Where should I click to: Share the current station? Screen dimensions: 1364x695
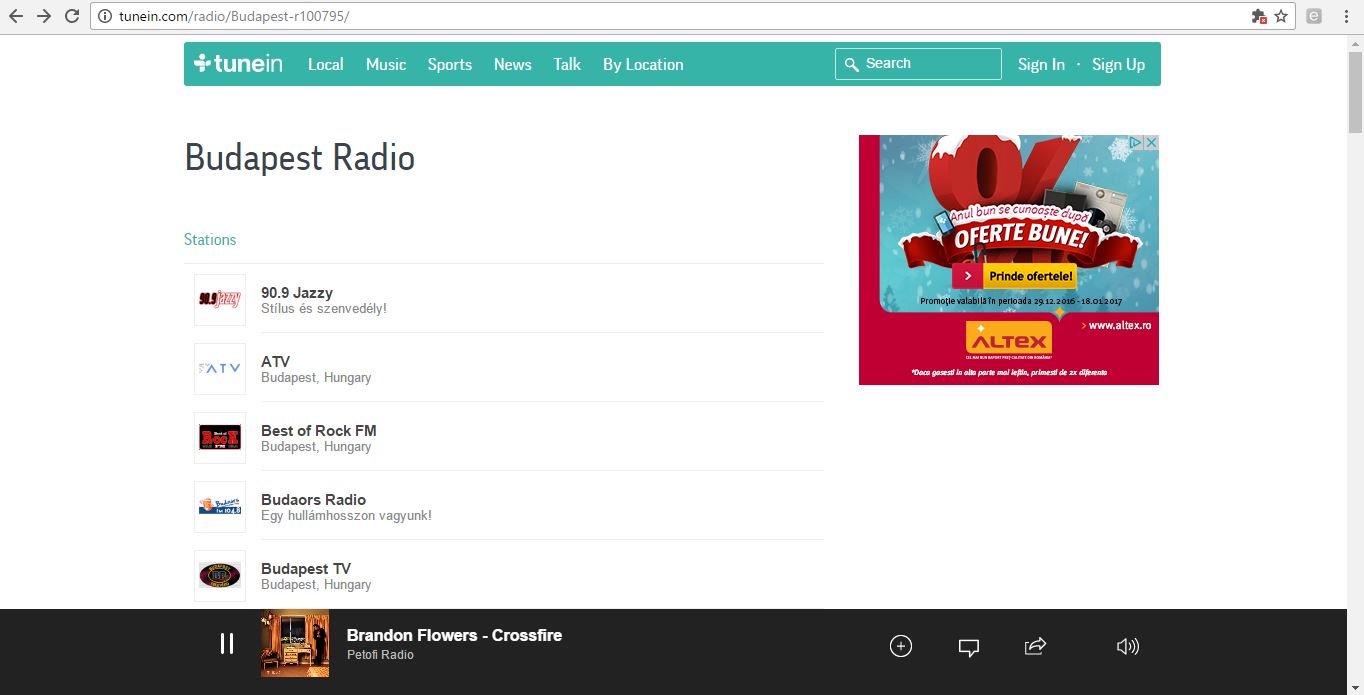point(1036,646)
